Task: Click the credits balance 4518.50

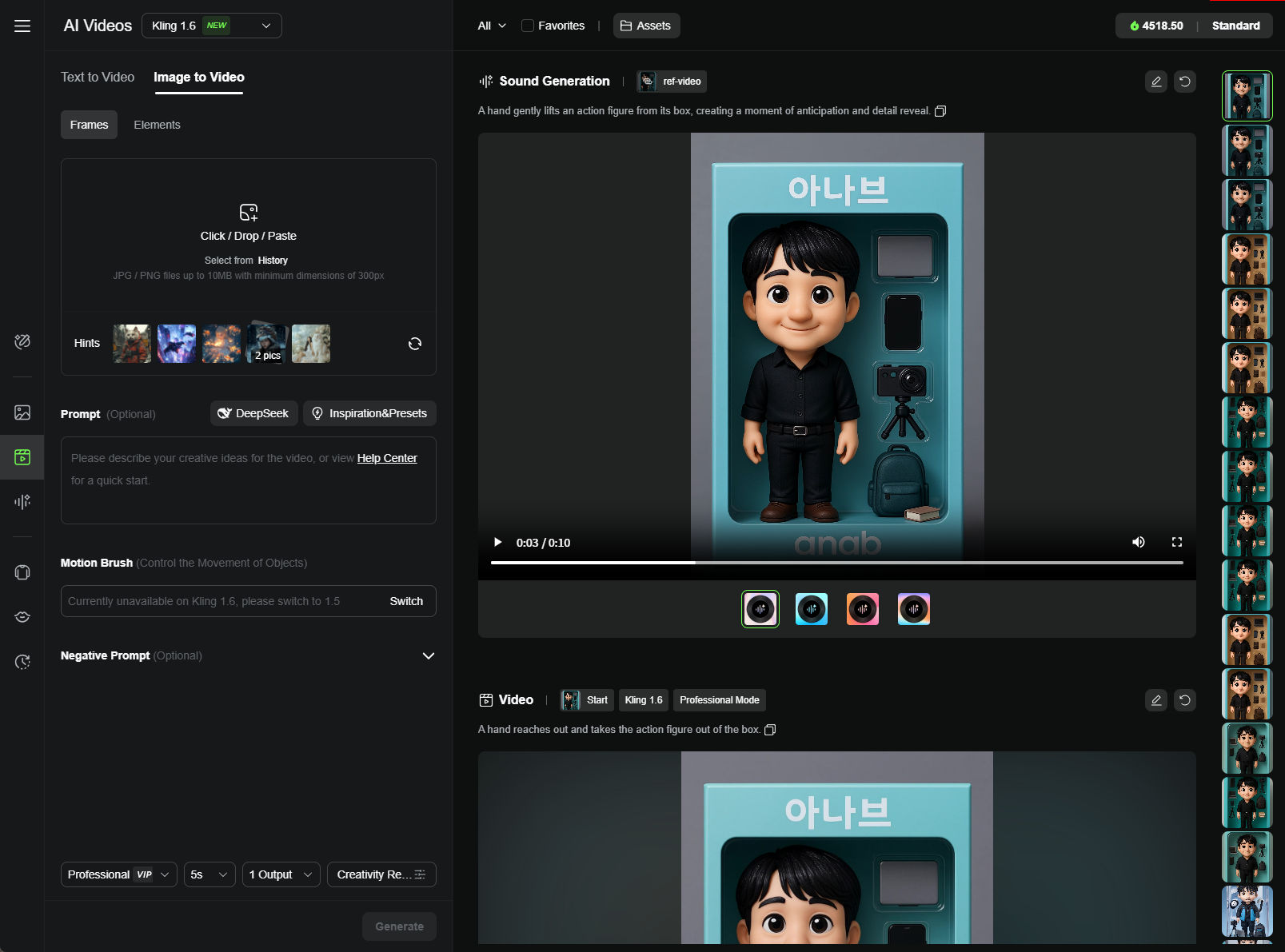Action: (1156, 26)
